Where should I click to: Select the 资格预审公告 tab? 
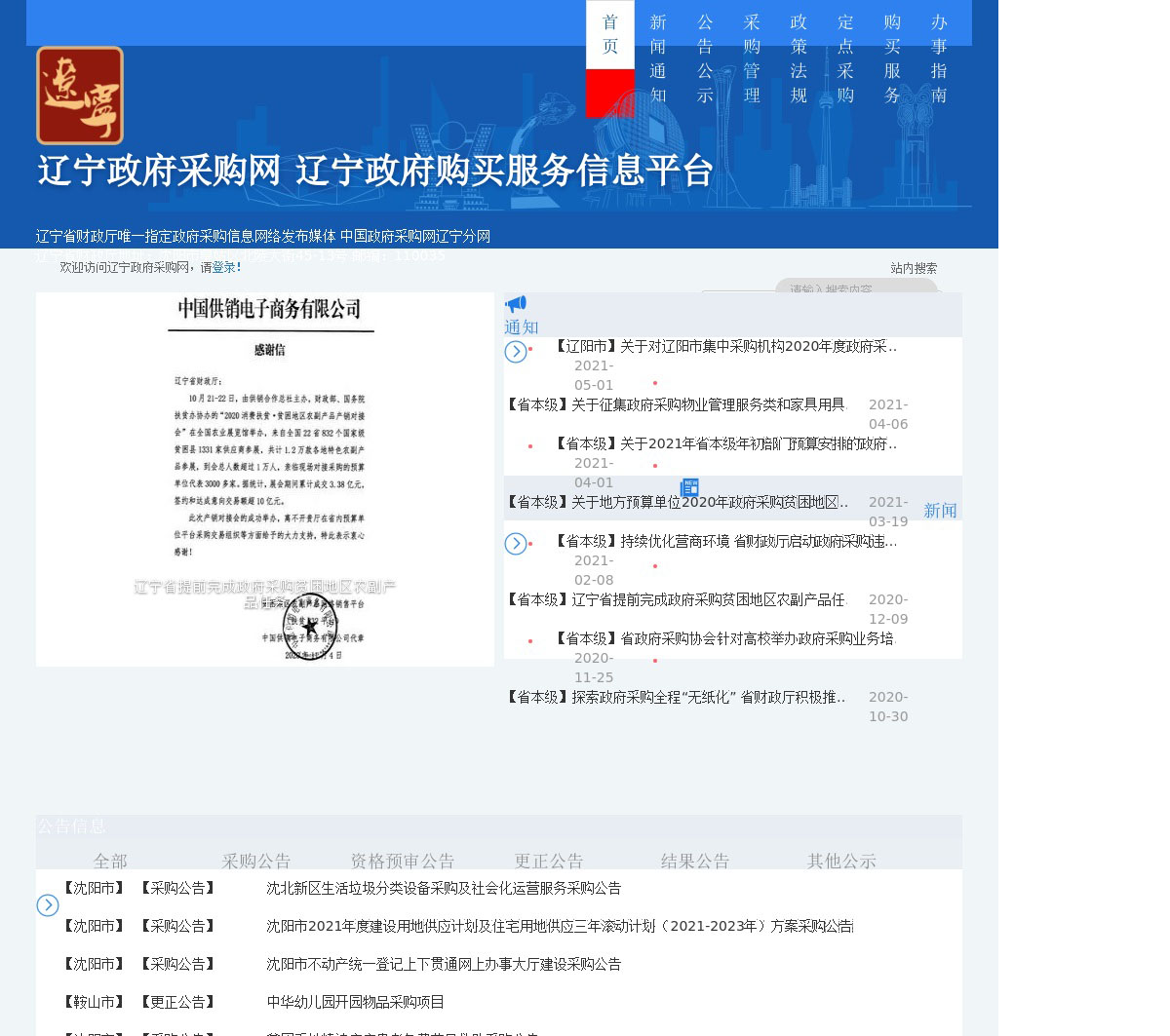point(403,861)
